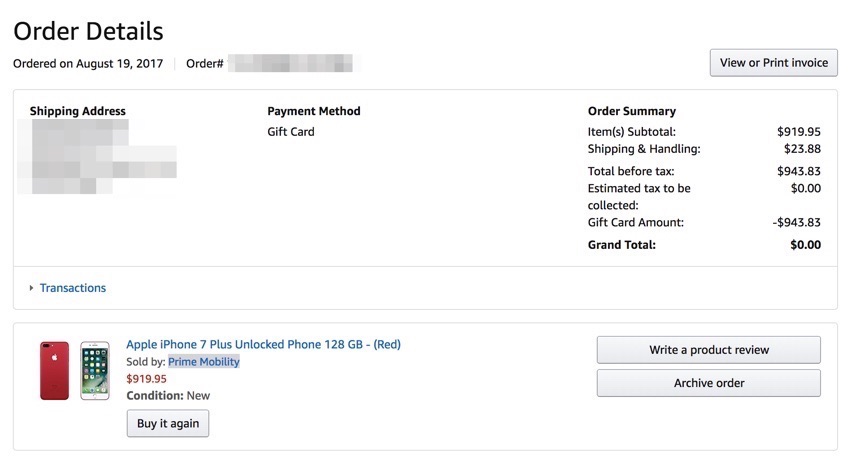
Task: Click the Condition: New label
Action: click(168, 395)
